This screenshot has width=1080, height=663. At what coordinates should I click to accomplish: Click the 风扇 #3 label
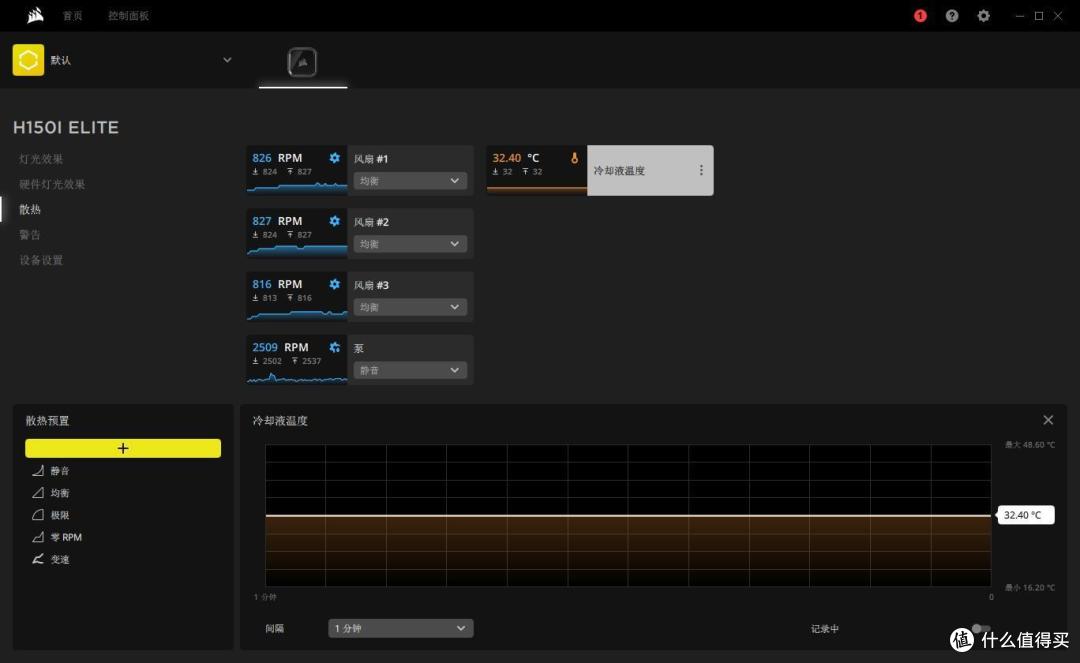click(371, 286)
